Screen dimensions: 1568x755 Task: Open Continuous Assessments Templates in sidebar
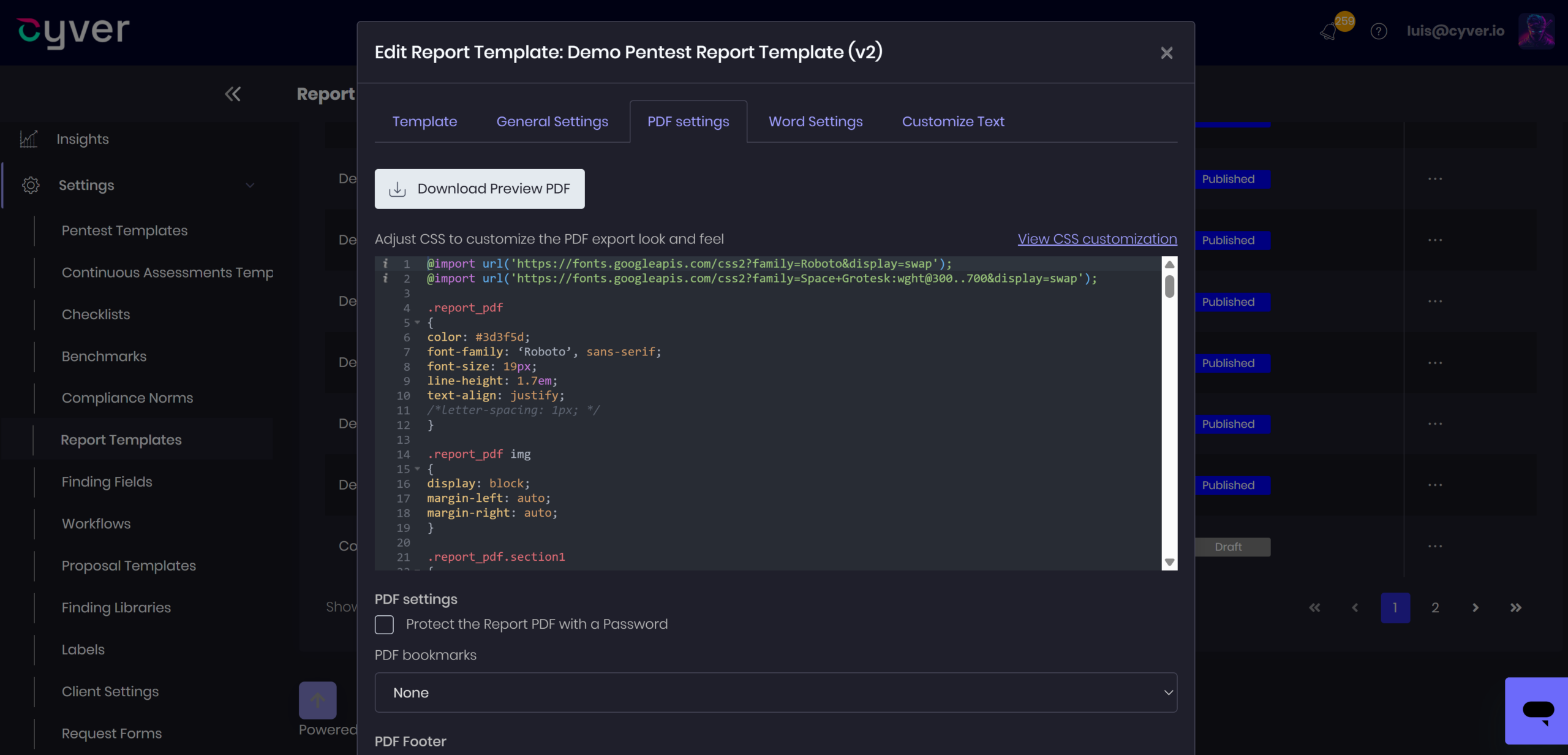coord(167,273)
